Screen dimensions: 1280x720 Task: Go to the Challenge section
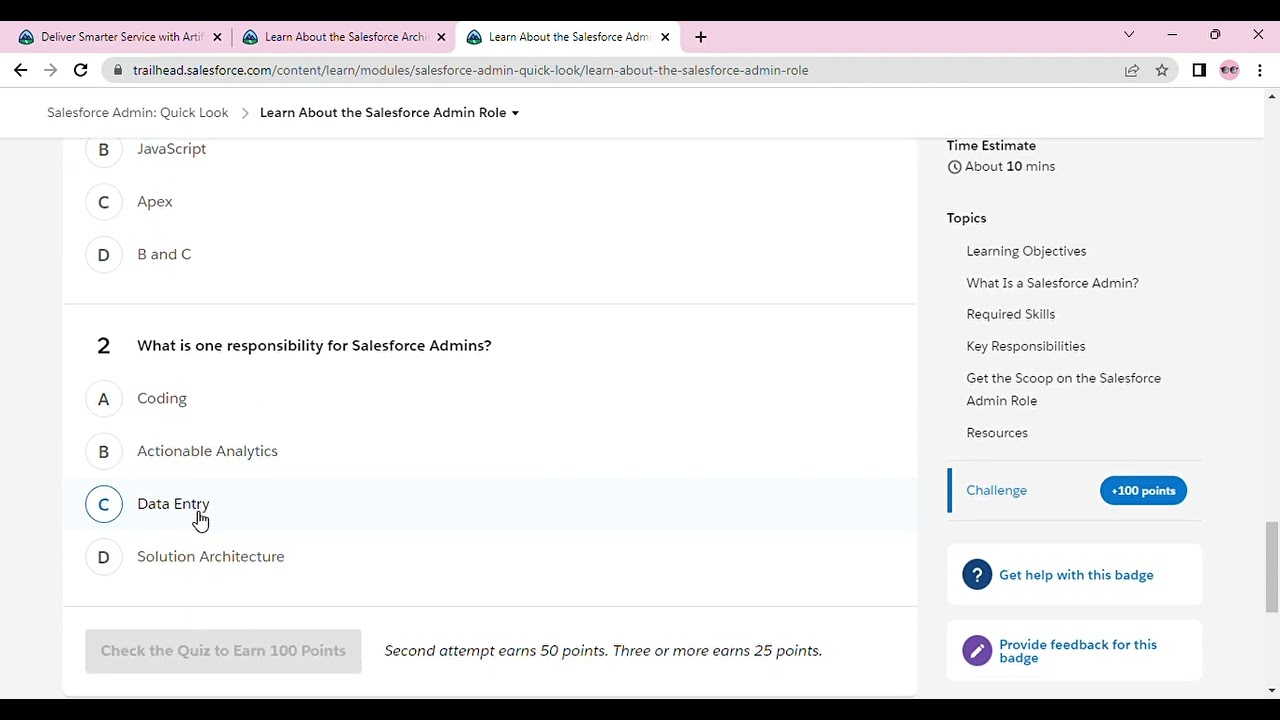pos(996,491)
